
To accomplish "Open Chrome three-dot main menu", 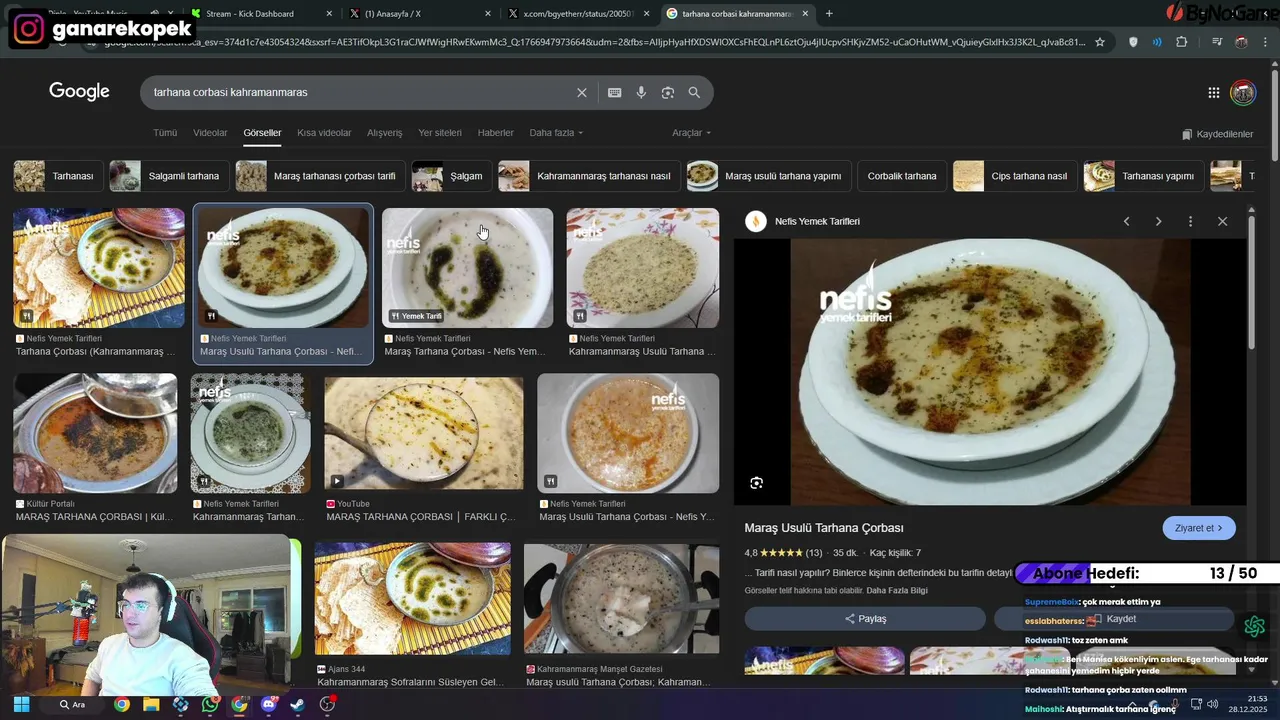I will [x=1265, y=42].
